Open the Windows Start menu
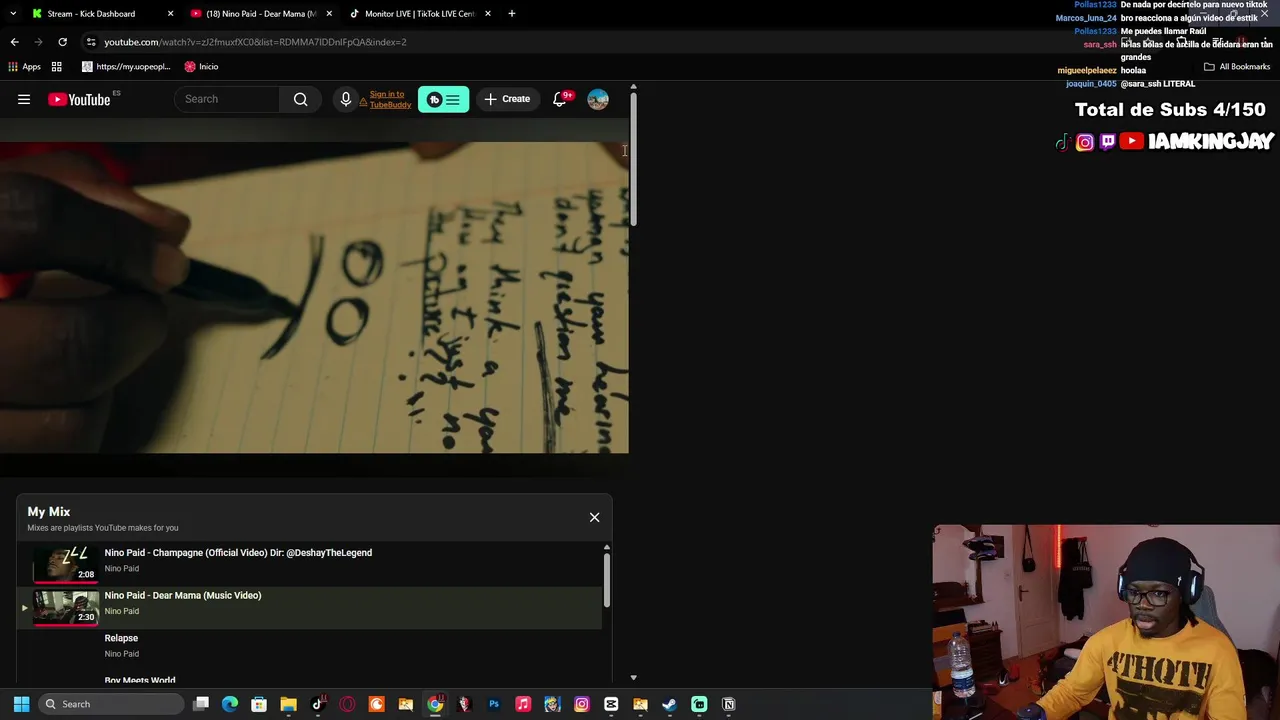The image size is (1280, 720). tap(21, 704)
